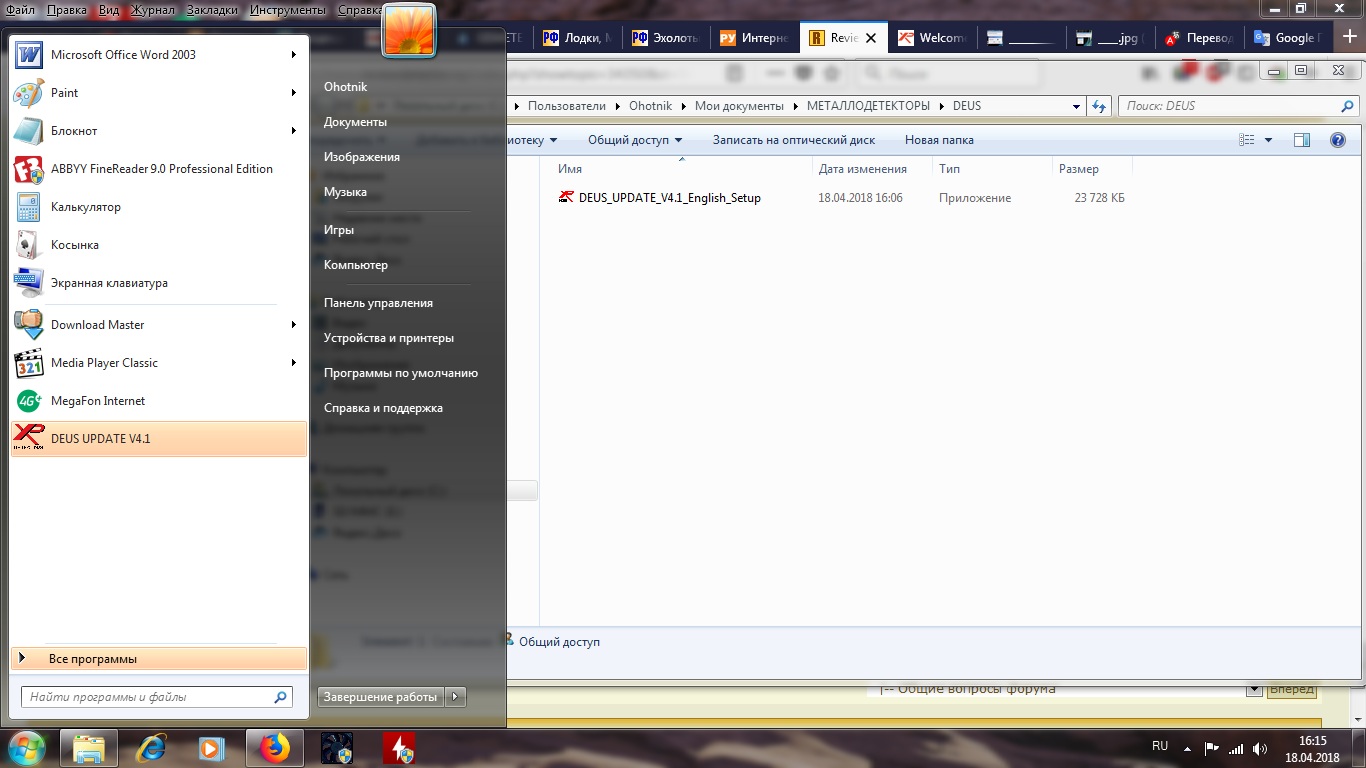Viewport: 1366px width, 768px height.
Task: Start DEUS UPDATE V4.1 program
Action: click(x=100, y=439)
